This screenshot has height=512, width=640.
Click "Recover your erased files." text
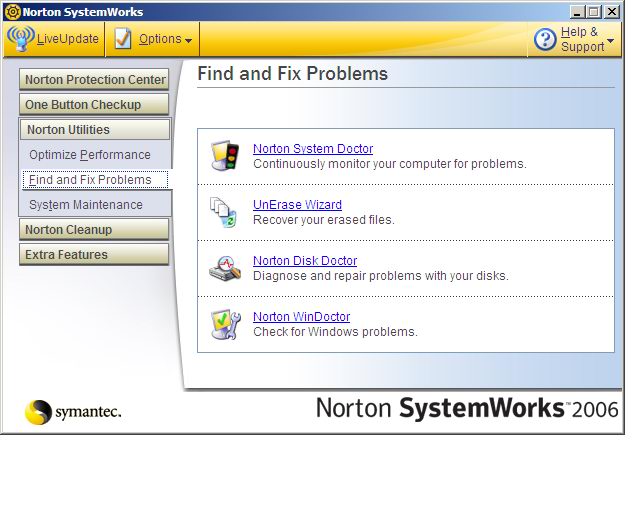[324, 220]
